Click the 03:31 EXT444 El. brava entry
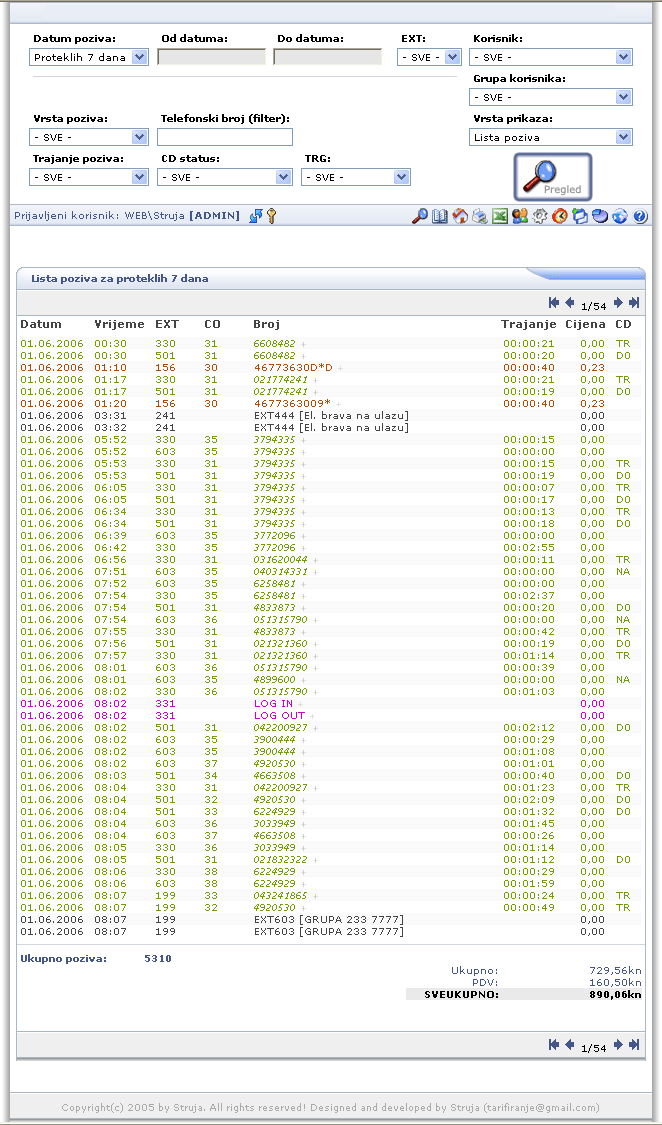 331,416
